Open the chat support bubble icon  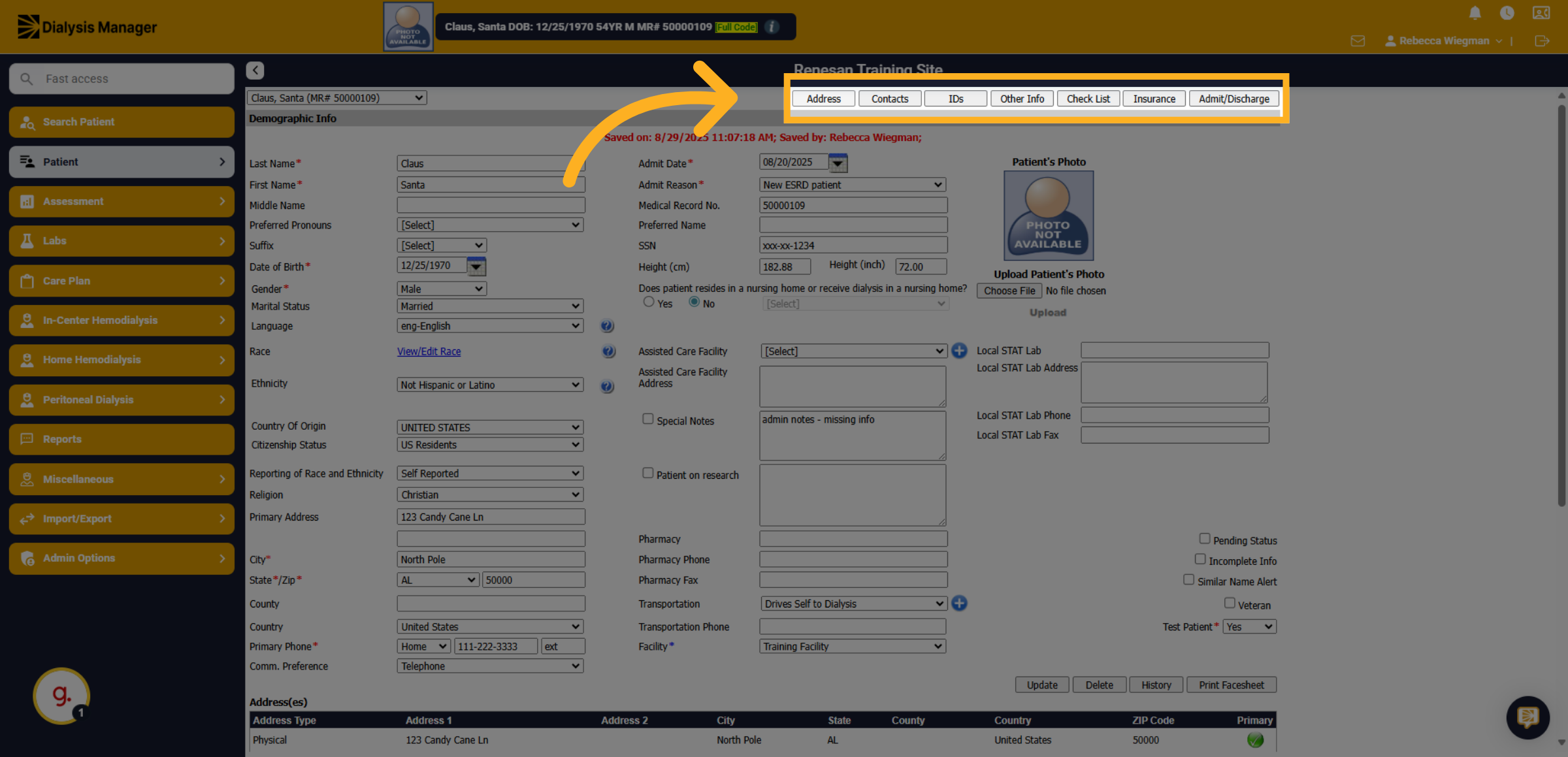(1527, 717)
